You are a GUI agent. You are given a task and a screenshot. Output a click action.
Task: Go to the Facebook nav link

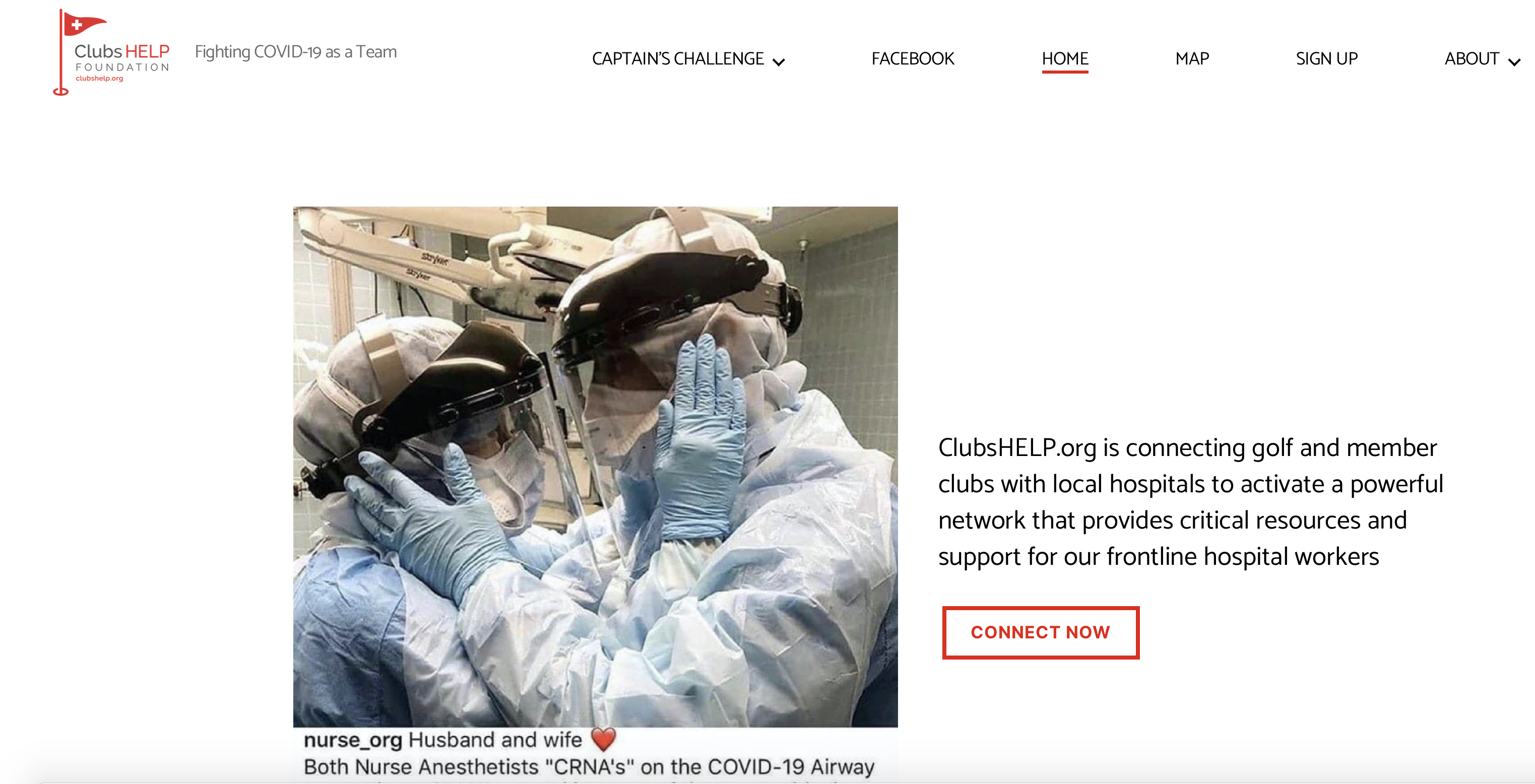pyautogui.click(x=913, y=58)
